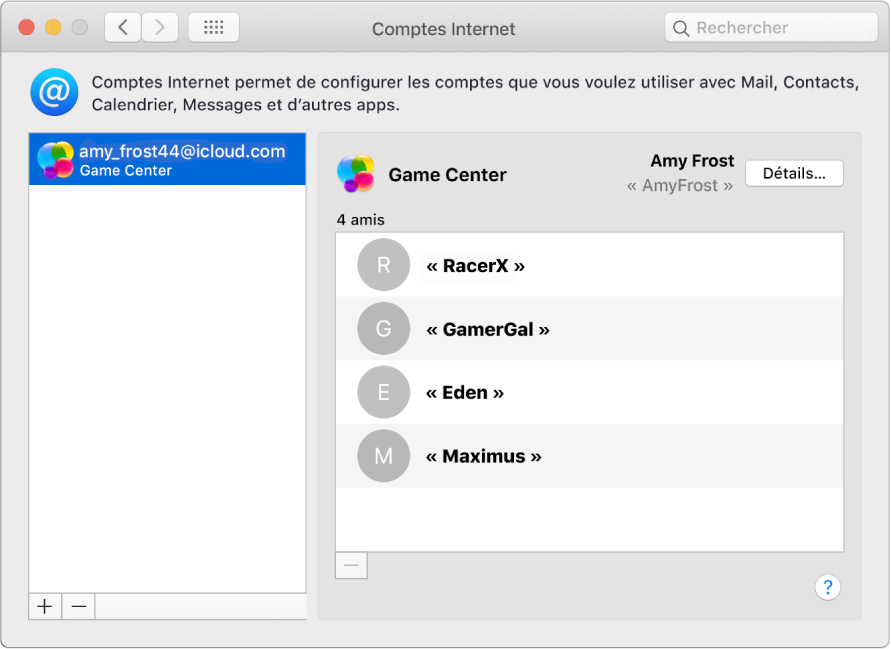
Task: Navigate back with the left arrow
Action: pos(122,27)
